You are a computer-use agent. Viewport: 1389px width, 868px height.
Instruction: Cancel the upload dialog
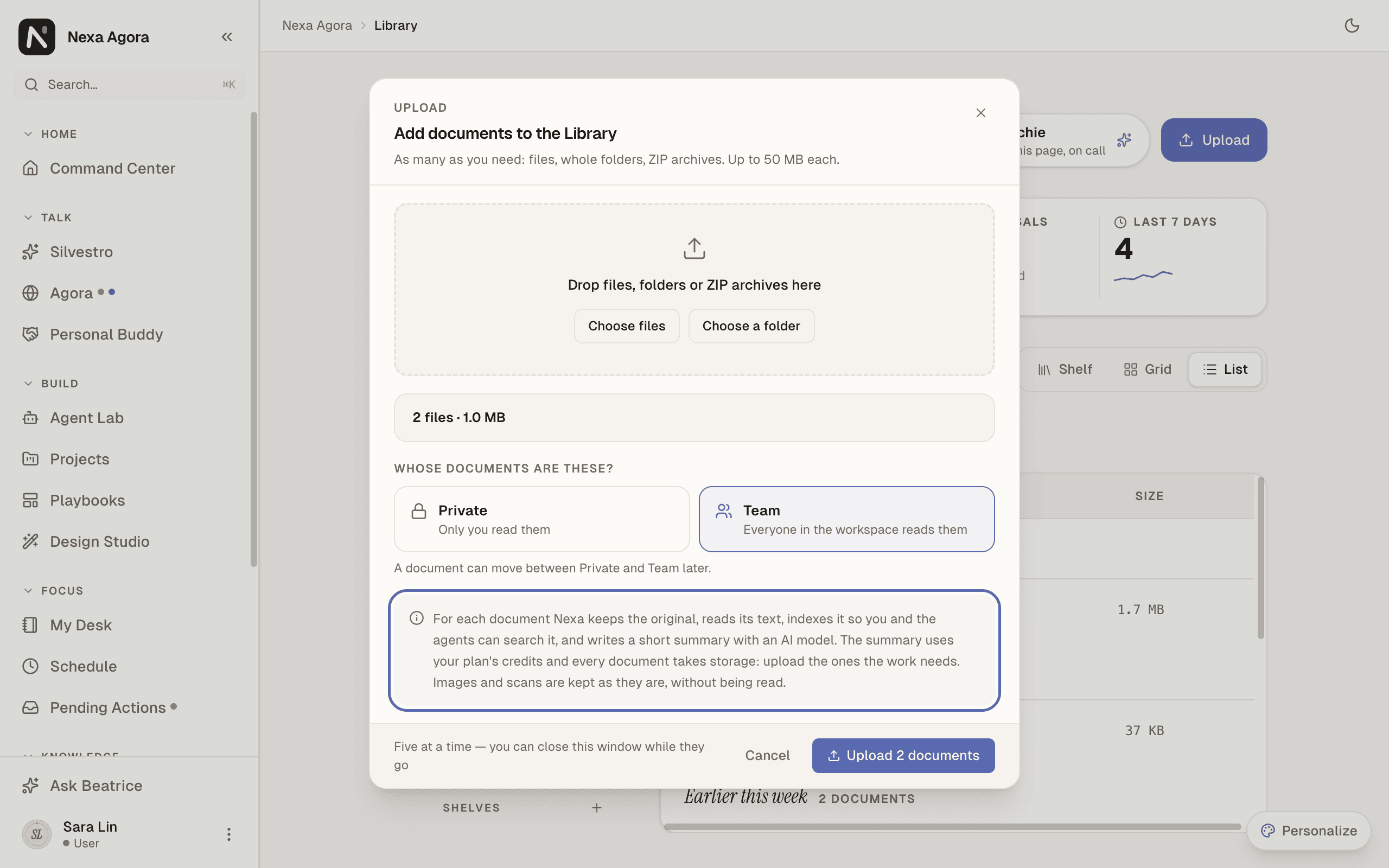pos(767,756)
